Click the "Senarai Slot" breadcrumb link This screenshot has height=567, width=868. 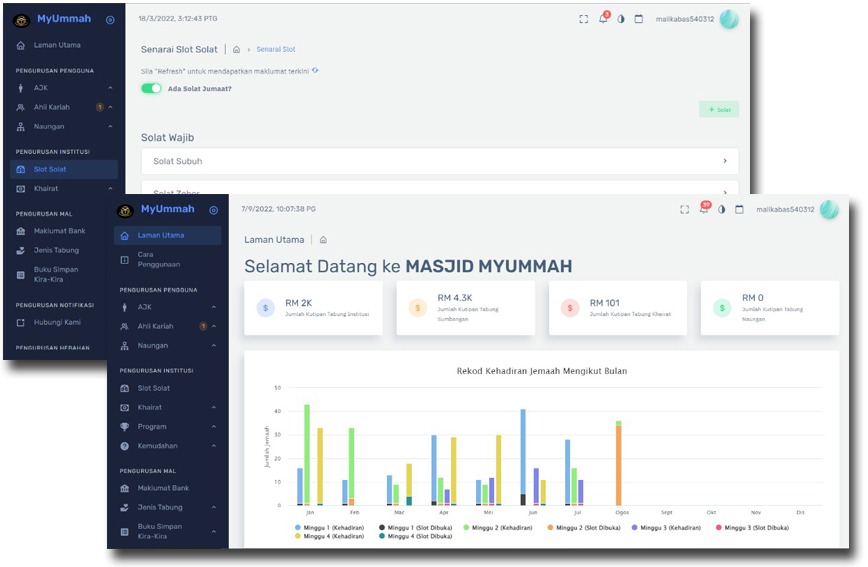pyautogui.click(x=276, y=49)
